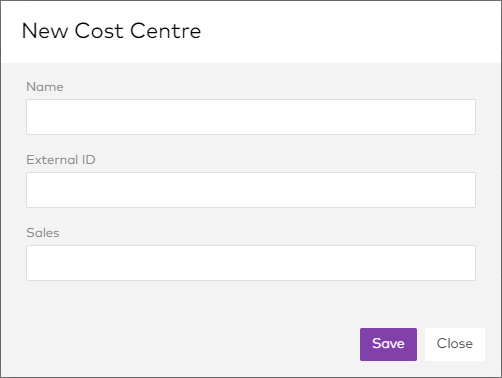Cancel the form using Close
This screenshot has height=378, width=502.
pyautogui.click(x=455, y=344)
